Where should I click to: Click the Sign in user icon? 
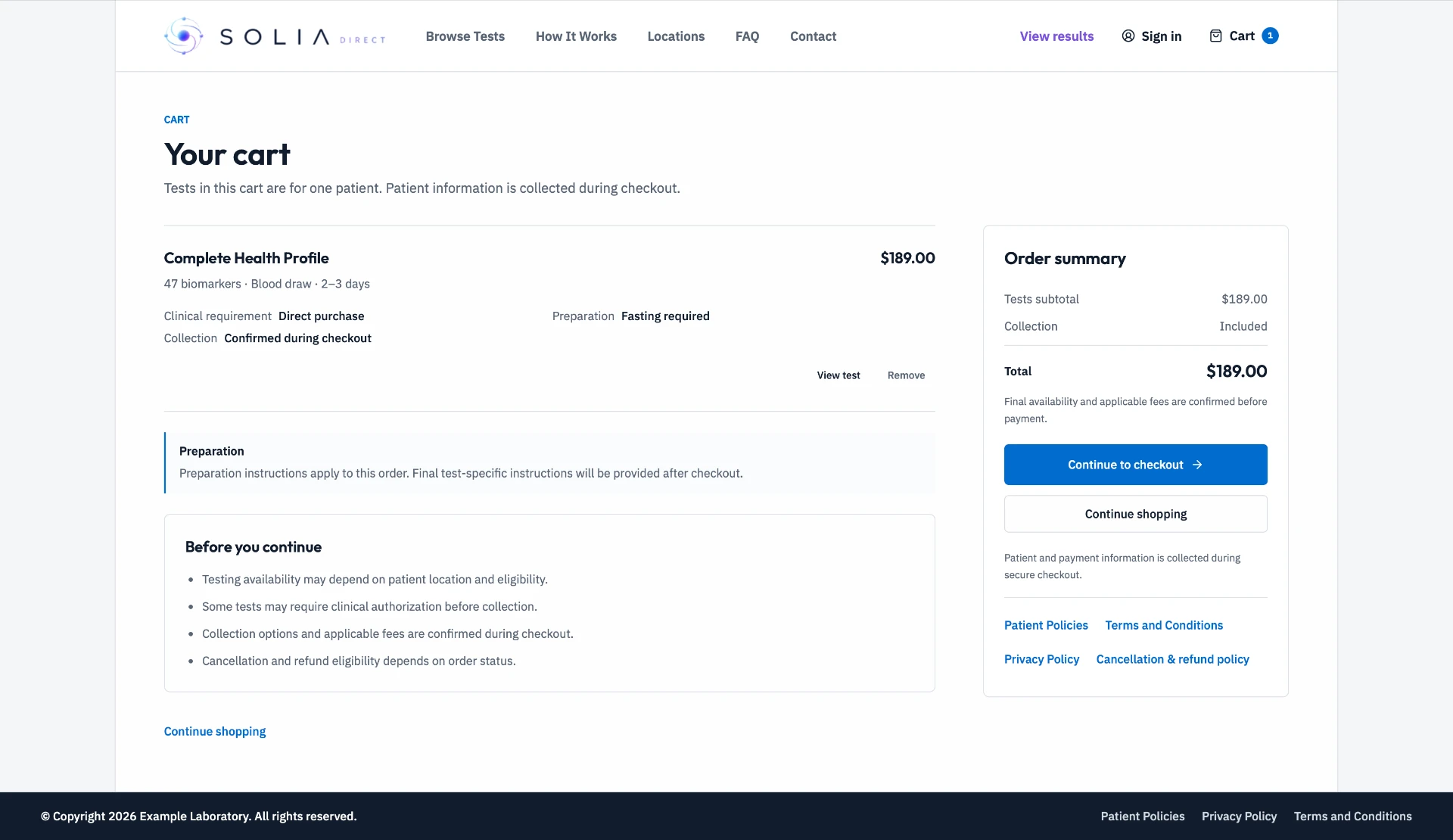pyautogui.click(x=1128, y=36)
